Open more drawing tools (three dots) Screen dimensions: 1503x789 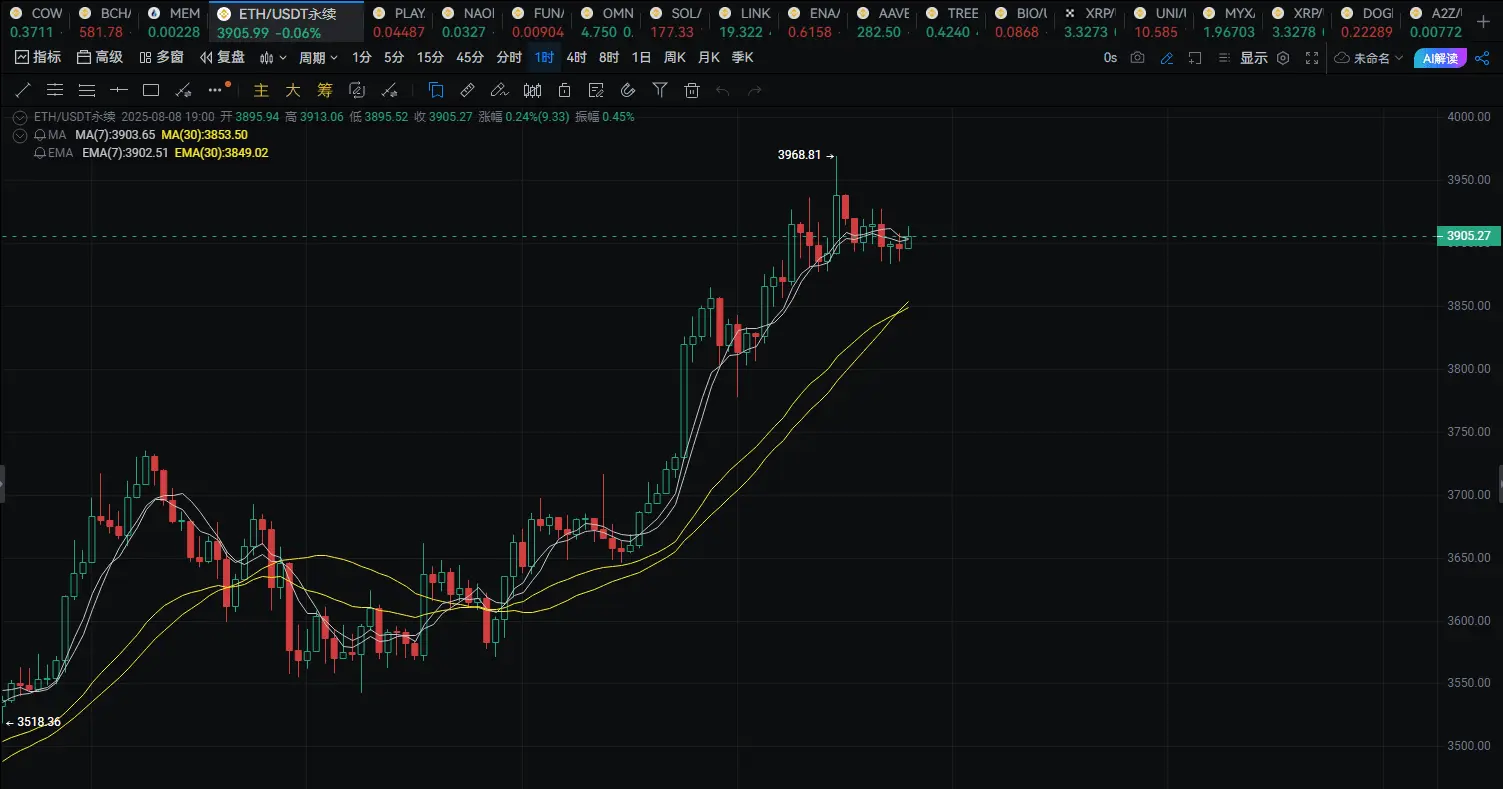[215, 91]
